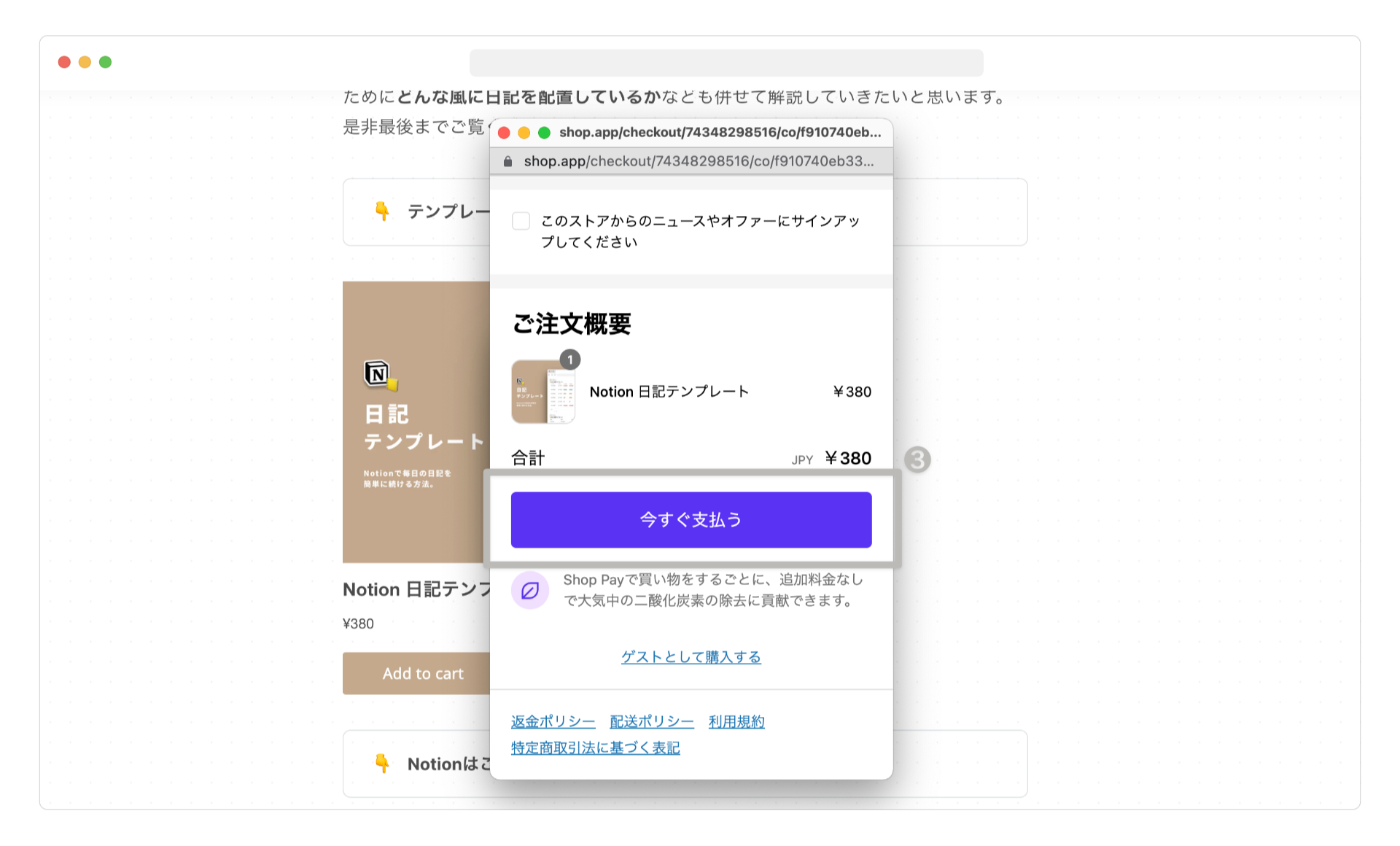Open the 利用規約 link
1400x846 pixels.
pos(736,721)
